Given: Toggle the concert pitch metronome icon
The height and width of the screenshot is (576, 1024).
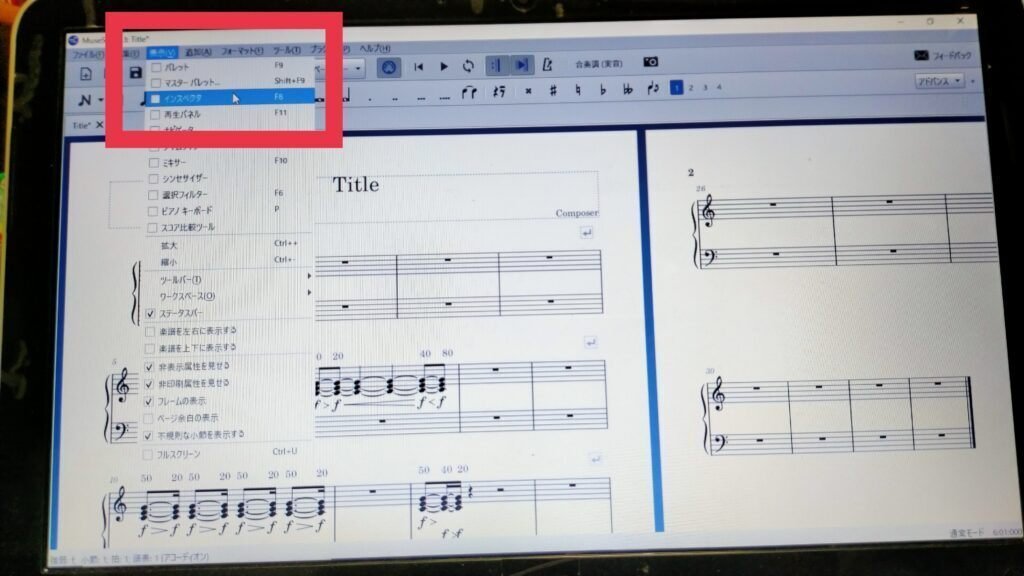Looking at the screenshot, I should coord(389,67).
